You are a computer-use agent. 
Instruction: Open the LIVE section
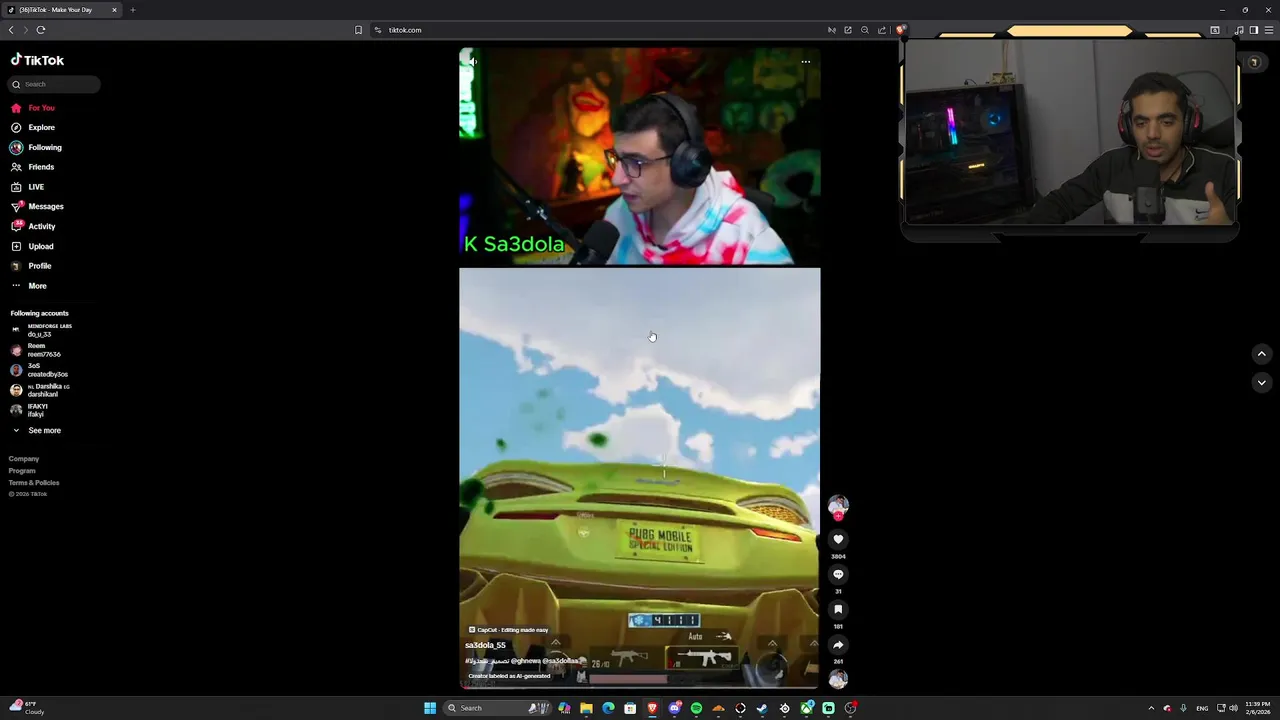point(28,187)
